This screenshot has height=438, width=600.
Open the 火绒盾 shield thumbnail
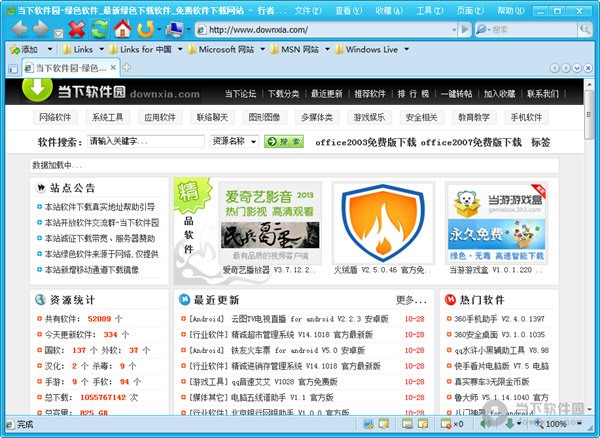[383, 223]
